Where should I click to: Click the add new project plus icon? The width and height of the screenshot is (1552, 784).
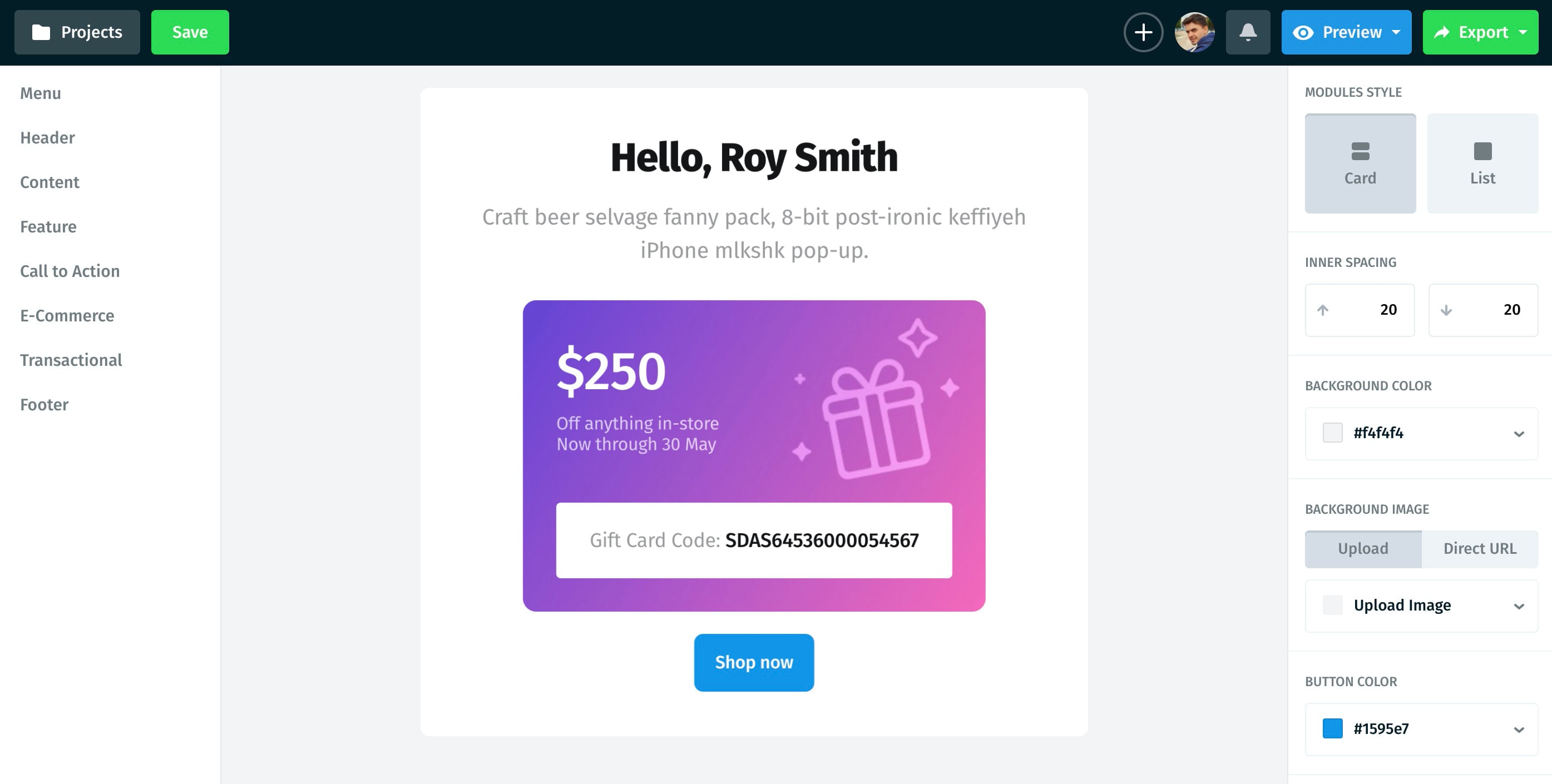(1144, 32)
